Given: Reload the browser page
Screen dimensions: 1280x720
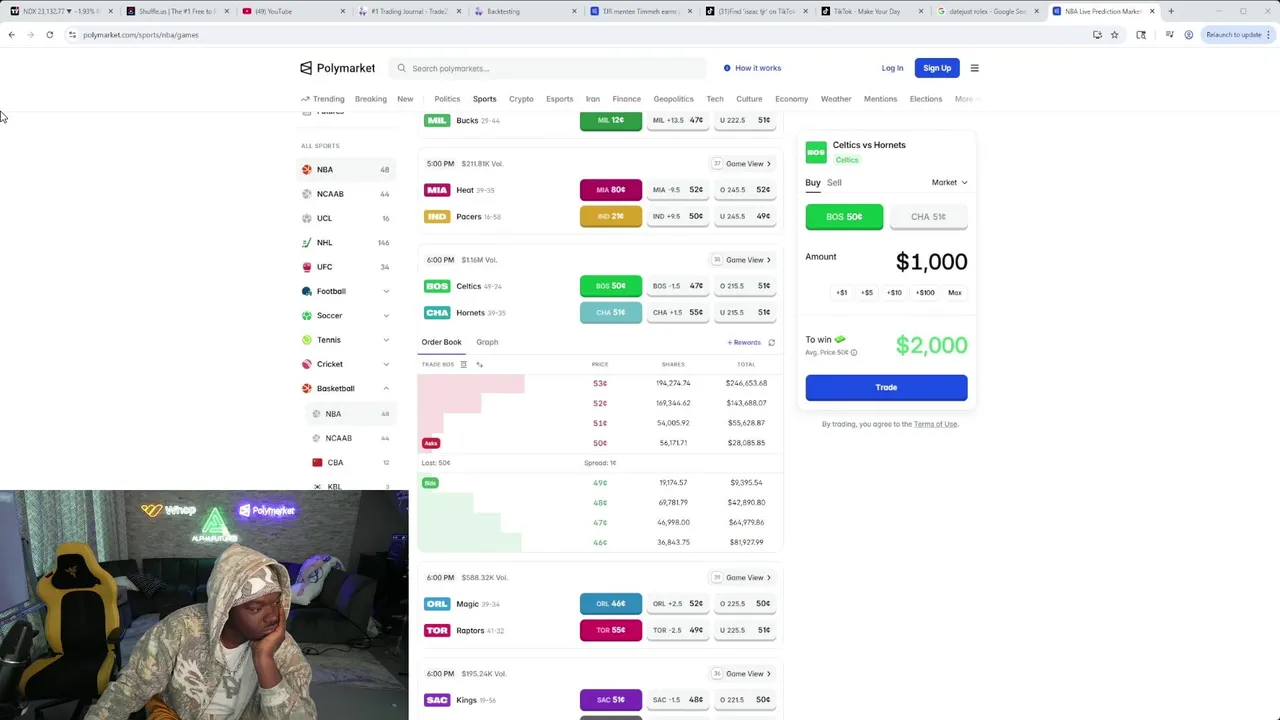Looking at the screenshot, I should pyautogui.click(x=49, y=34).
